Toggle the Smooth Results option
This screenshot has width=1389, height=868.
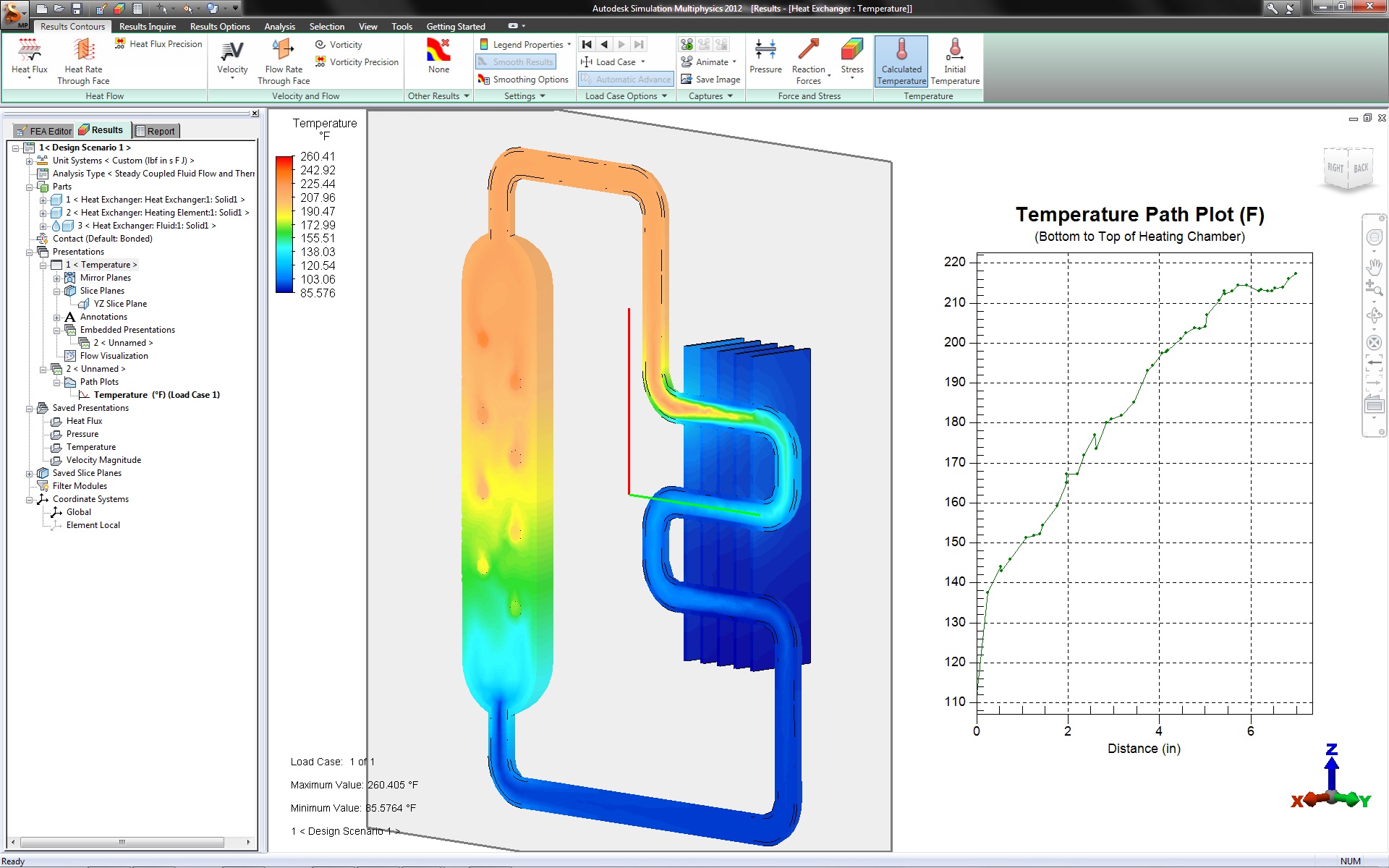[516, 62]
